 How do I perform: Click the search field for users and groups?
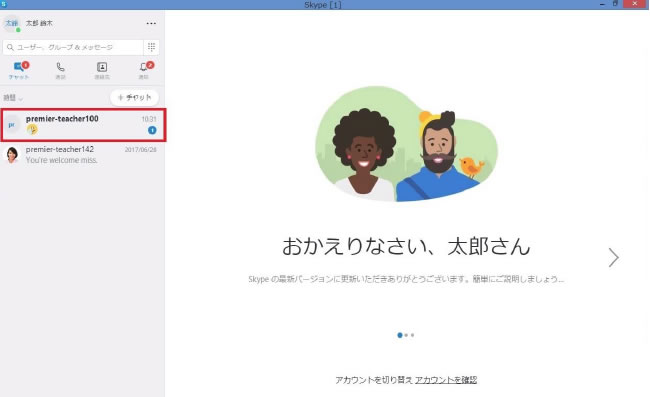tap(73, 47)
